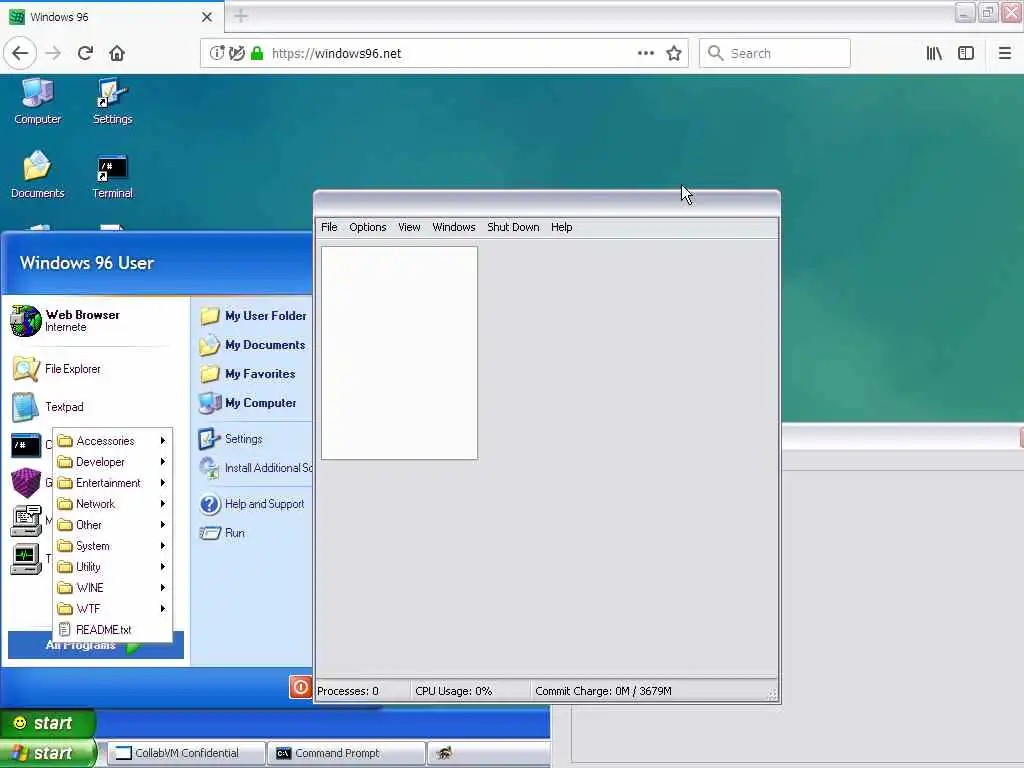Click All Programs in Start menu
Screen dimensions: 1024x768
click(95, 645)
